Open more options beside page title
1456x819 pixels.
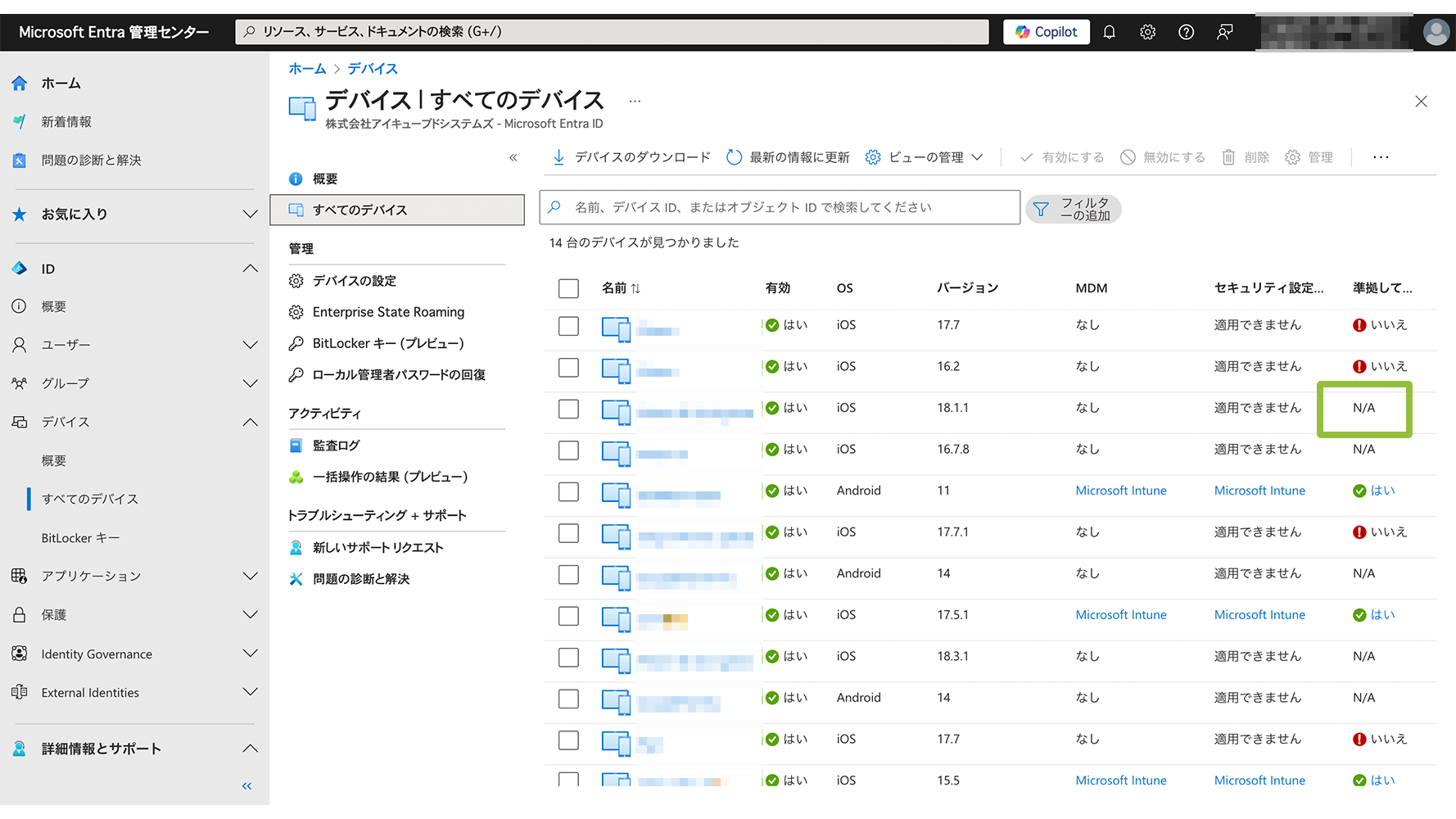(635, 101)
